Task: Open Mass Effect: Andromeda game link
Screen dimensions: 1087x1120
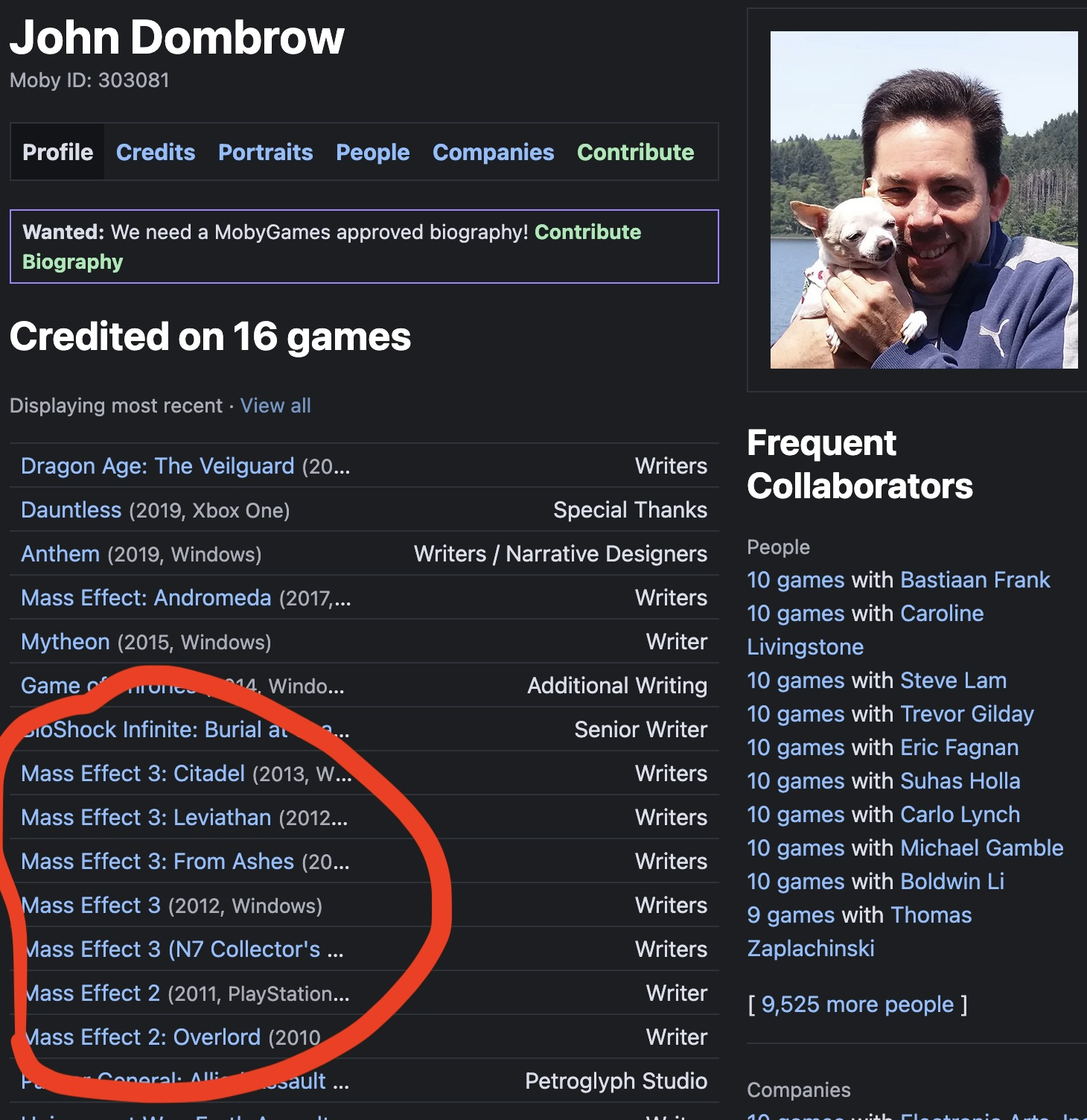Action: click(x=146, y=598)
